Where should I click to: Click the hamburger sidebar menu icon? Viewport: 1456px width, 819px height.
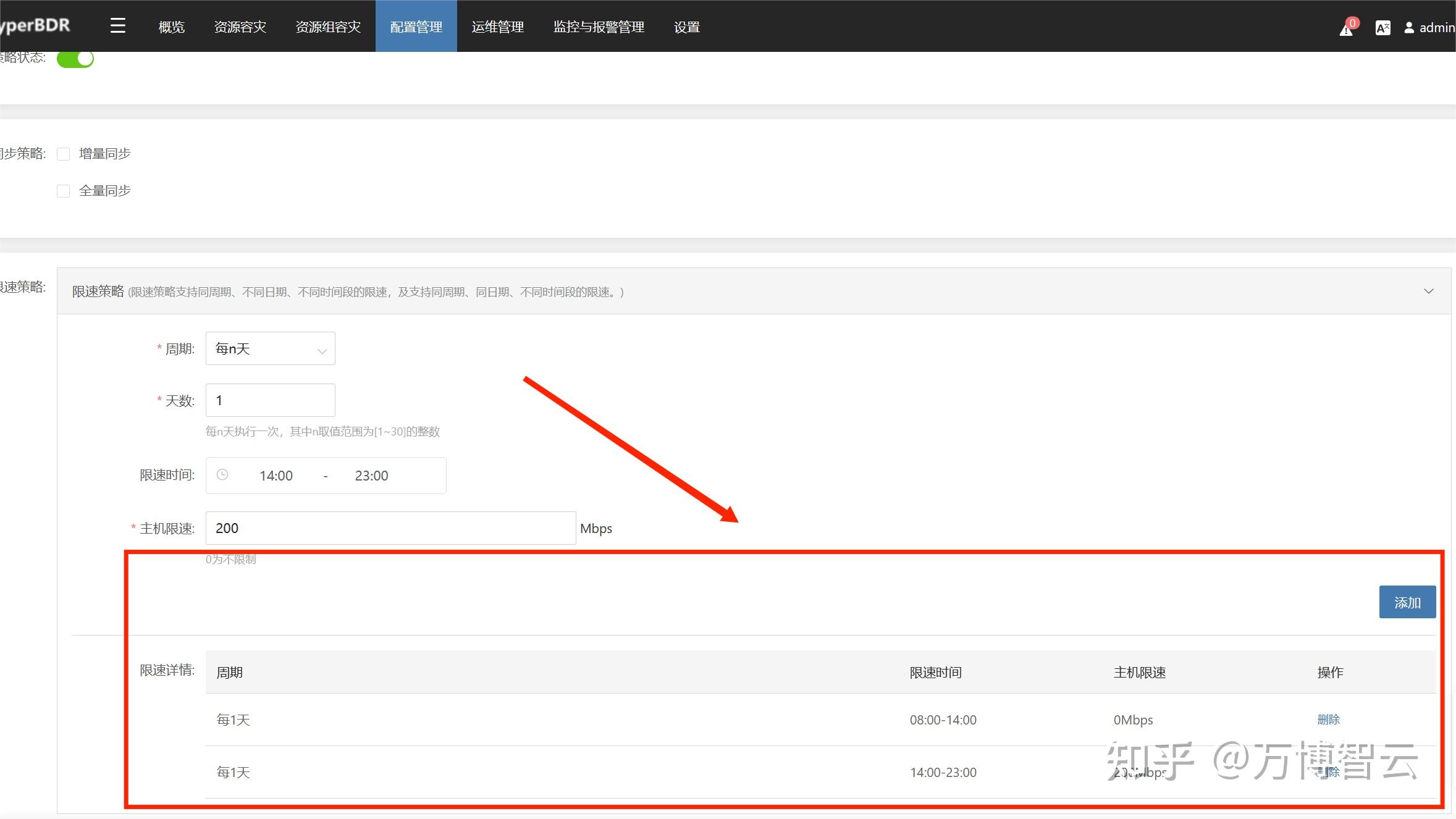pyautogui.click(x=117, y=25)
